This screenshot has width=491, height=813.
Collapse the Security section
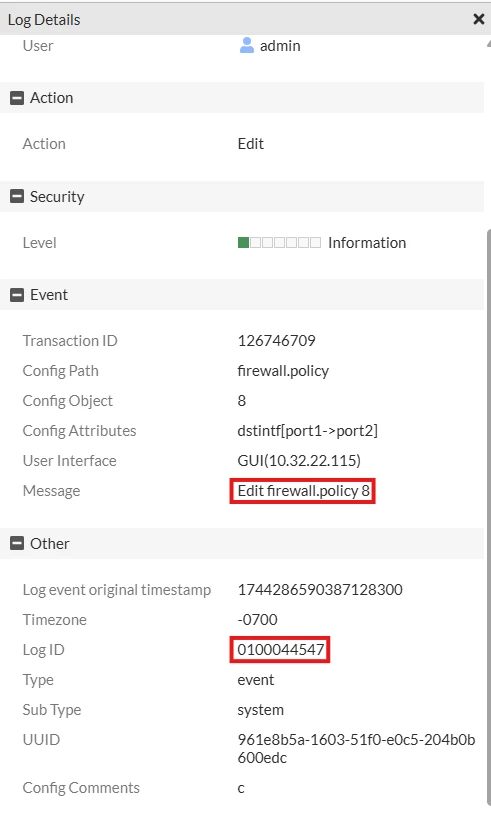click(x=17, y=197)
